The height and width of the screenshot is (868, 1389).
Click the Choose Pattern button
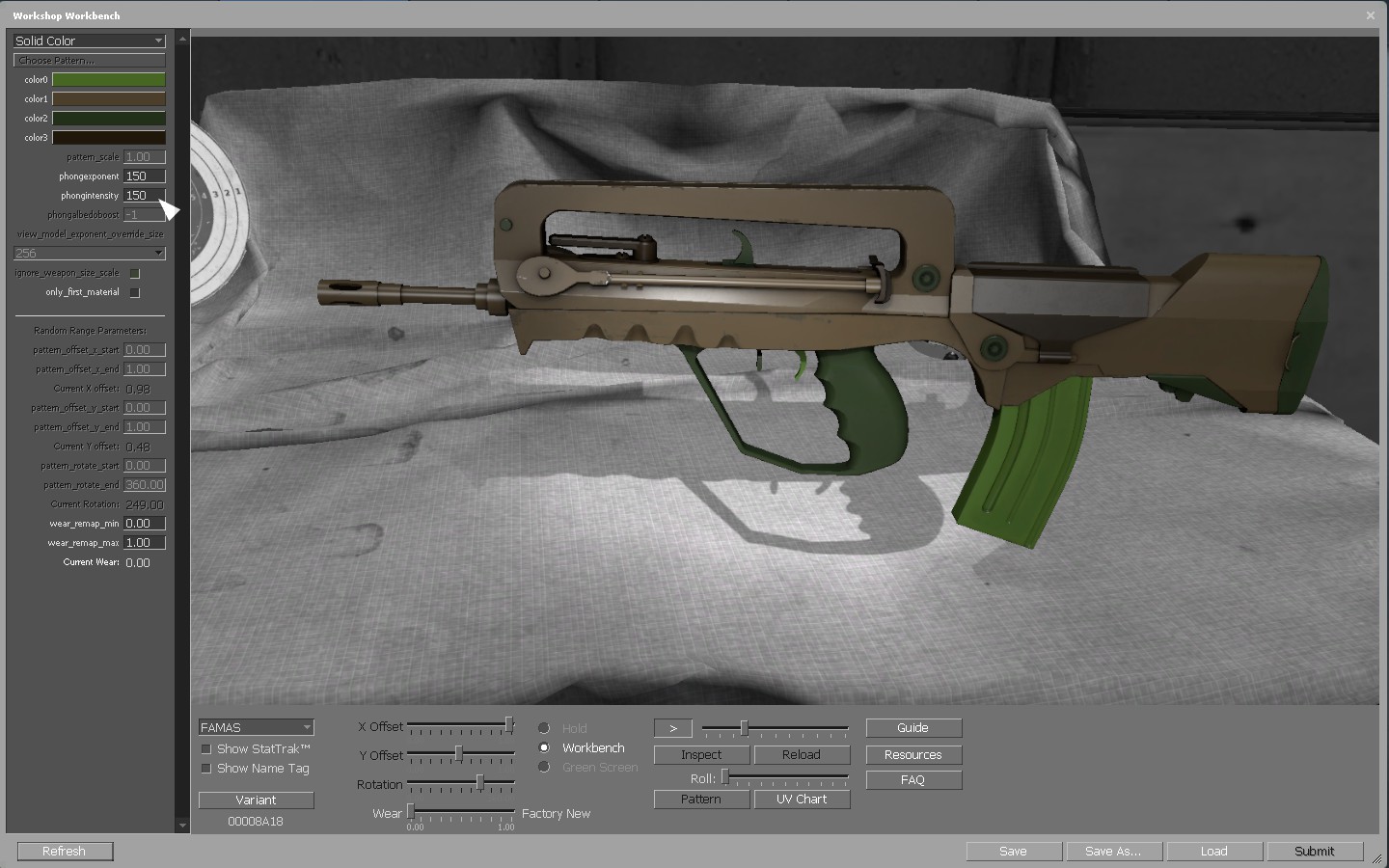[x=89, y=60]
